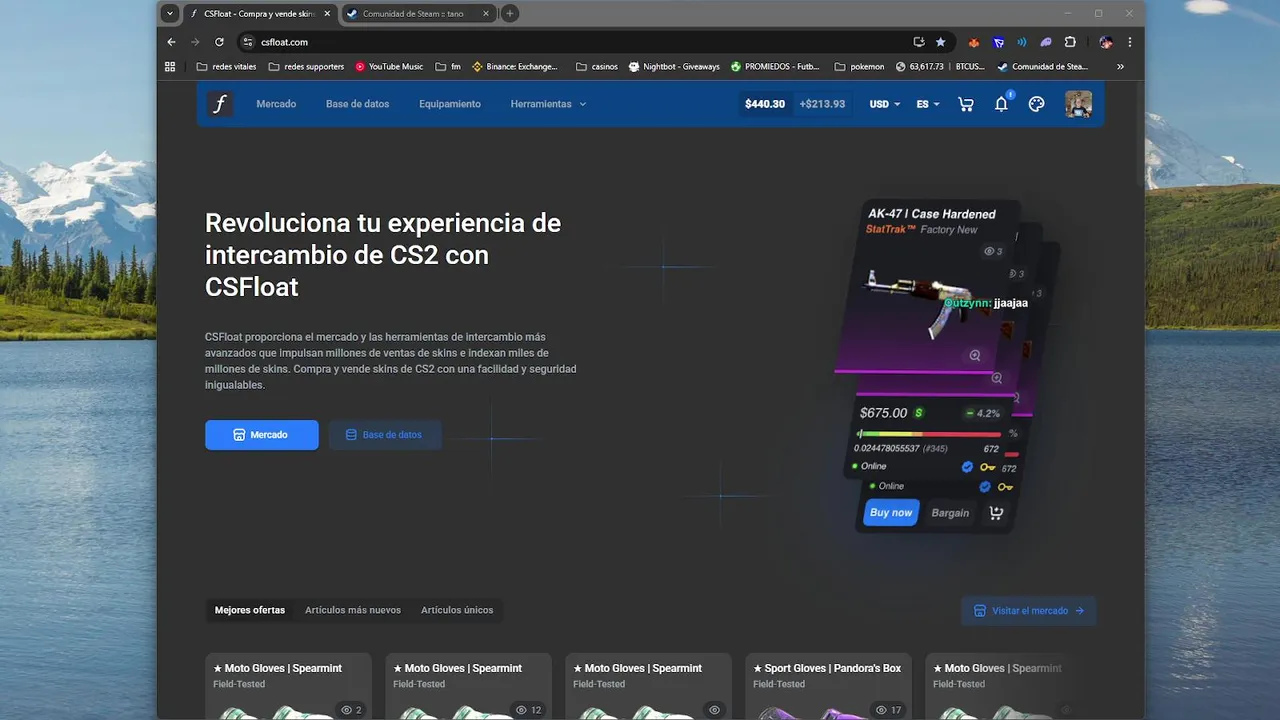Click Bargain on AK-47 card
Image resolution: width=1280 pixels, height=720 pixels.
point(950,513)
